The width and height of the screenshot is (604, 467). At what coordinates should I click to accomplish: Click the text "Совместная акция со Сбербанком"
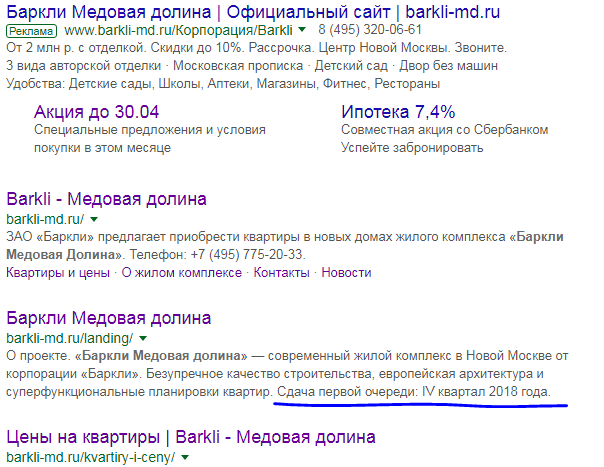(445, 130)
